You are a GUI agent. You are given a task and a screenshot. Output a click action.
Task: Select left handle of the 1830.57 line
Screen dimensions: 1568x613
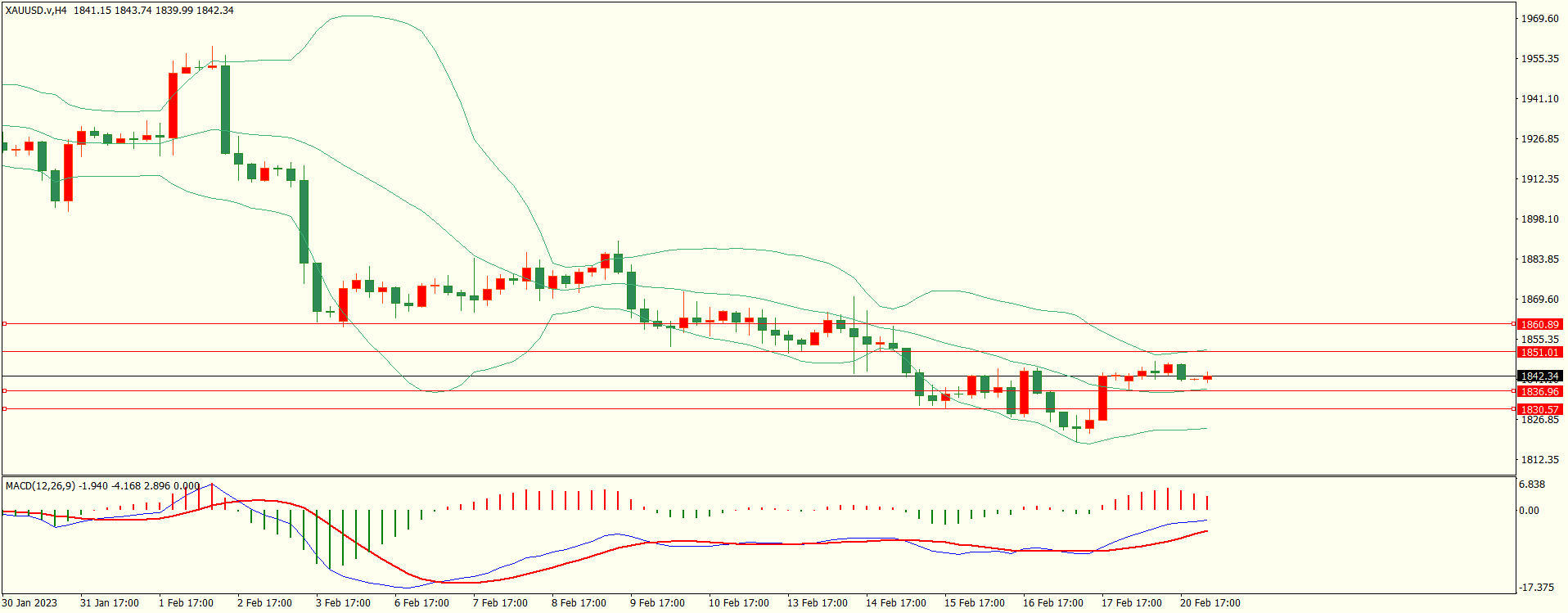pyautogui.click(x=4, y=409)
